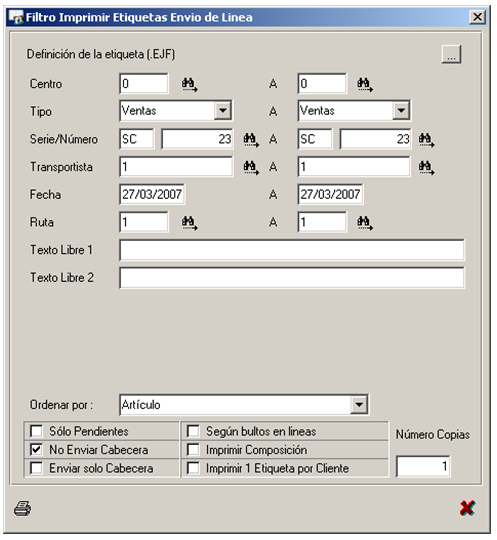Open the Ordenar por Artículo dropdown
The image size is (497, 540).
[359, 405]
